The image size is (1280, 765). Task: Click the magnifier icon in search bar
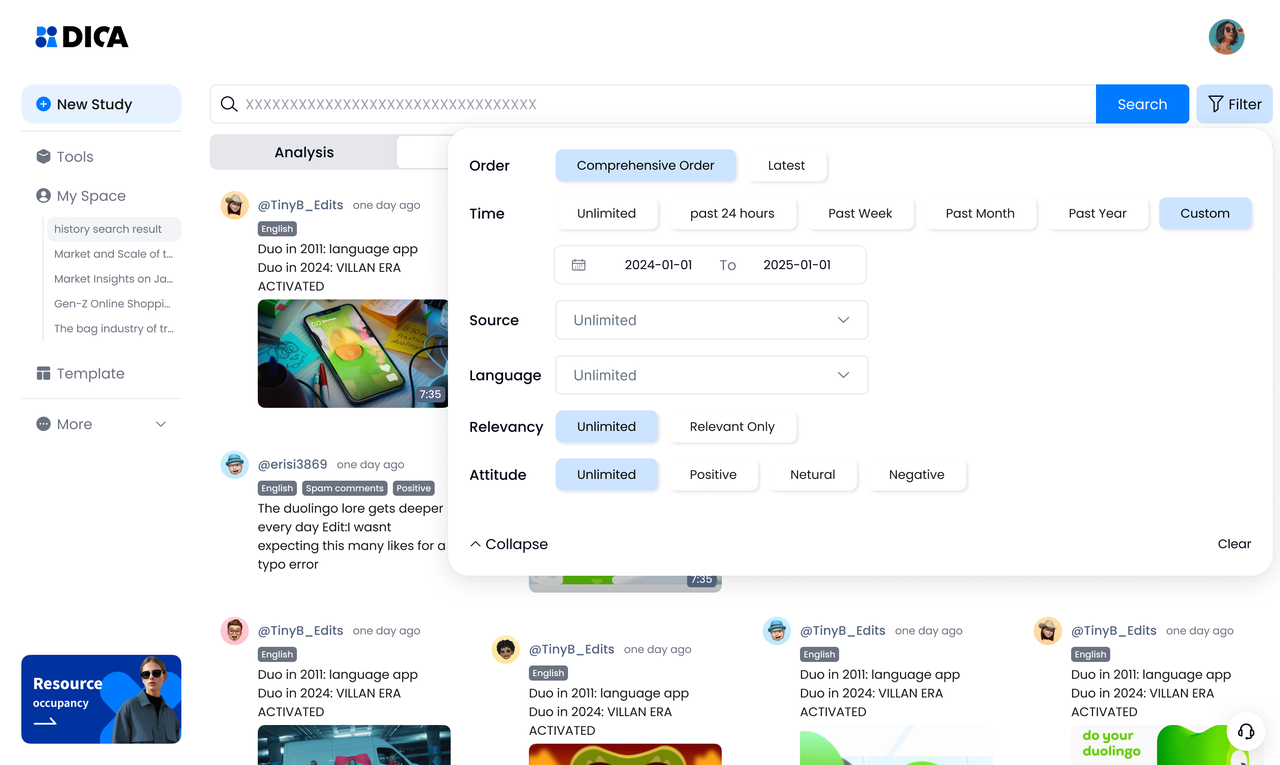pyautogui.click(x=229, y=104)
